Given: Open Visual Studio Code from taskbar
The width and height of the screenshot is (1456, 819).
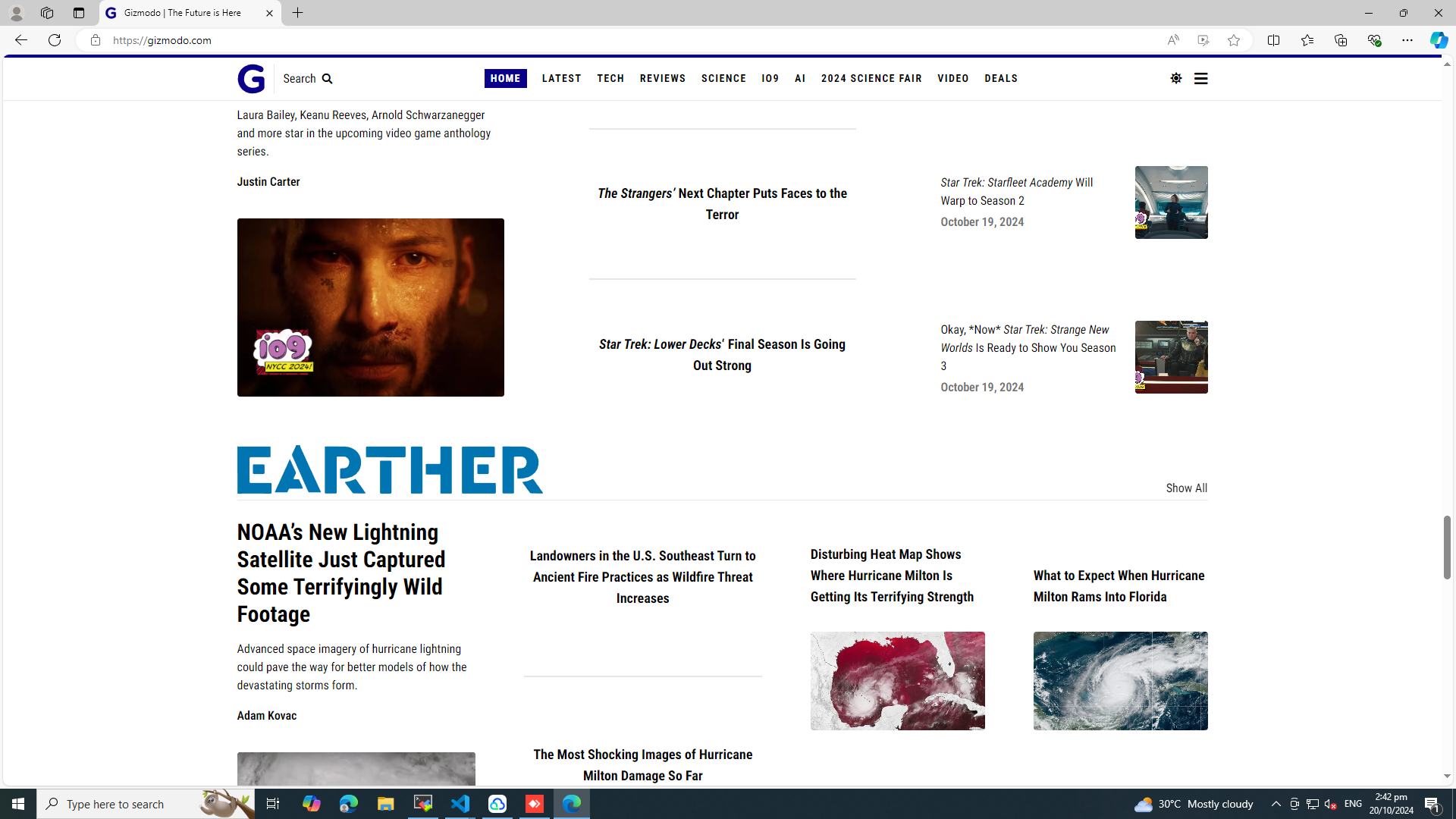Looking at the screenshot, I should [x=460, y=804].
